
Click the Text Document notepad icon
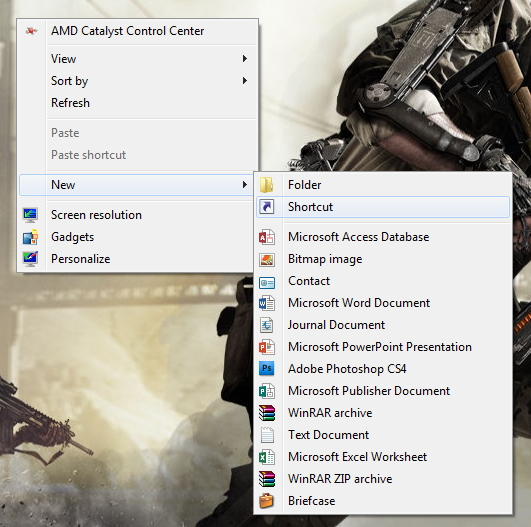coord(267,435)
